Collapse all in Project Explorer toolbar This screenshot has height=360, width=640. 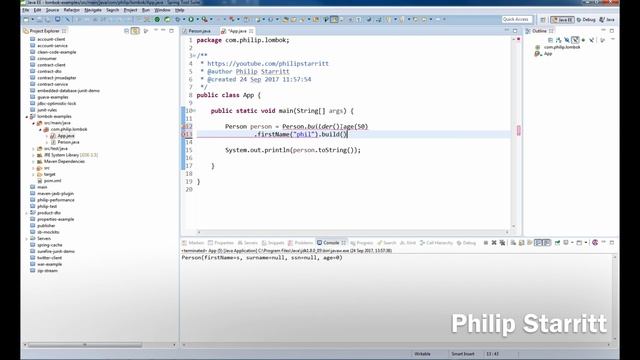pos(127,31)
